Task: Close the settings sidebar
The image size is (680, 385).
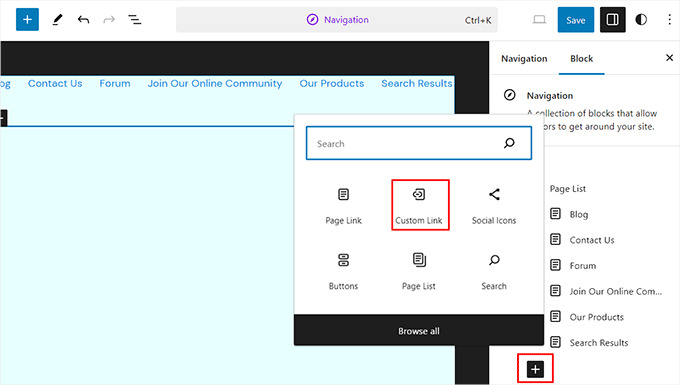Action: (x=669, y=58)
